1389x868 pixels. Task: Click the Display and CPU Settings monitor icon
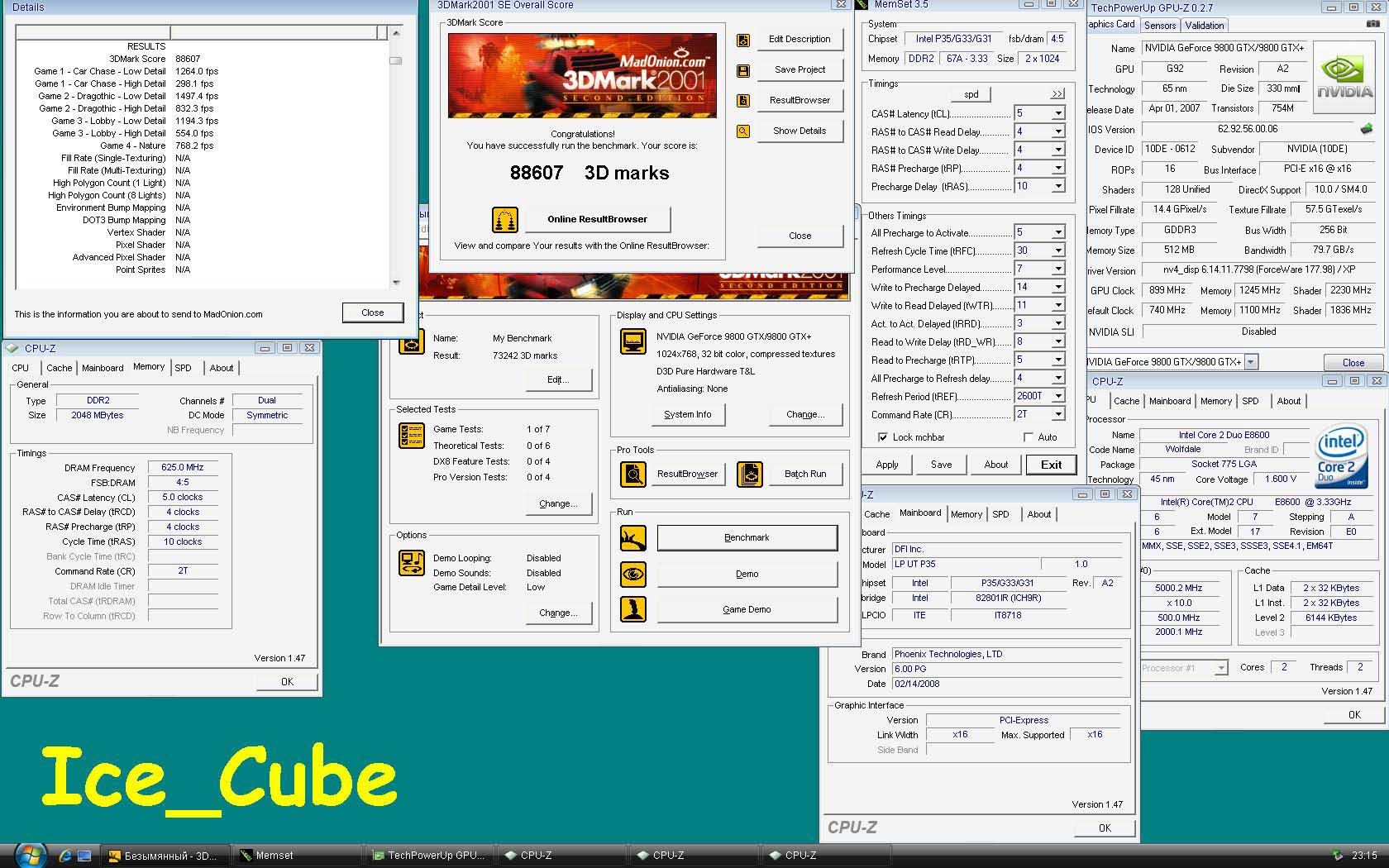coord(633,341)
